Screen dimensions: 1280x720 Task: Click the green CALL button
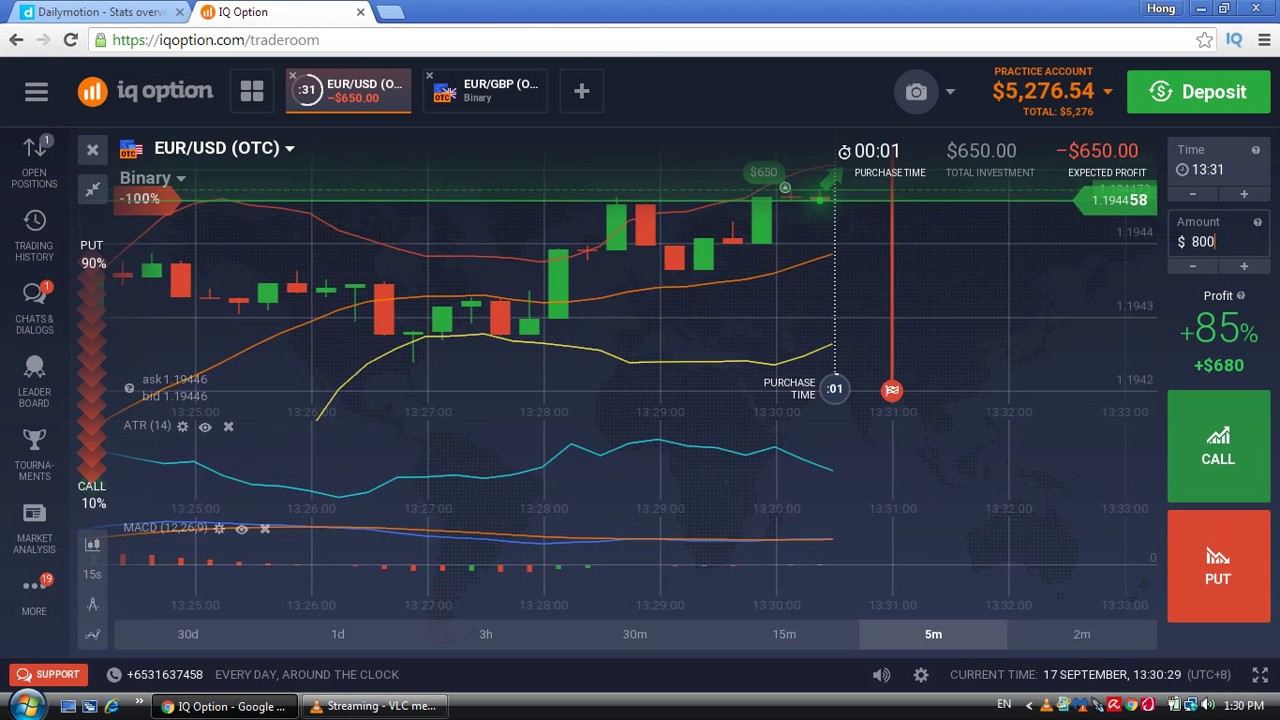[x=1218, y=446]
